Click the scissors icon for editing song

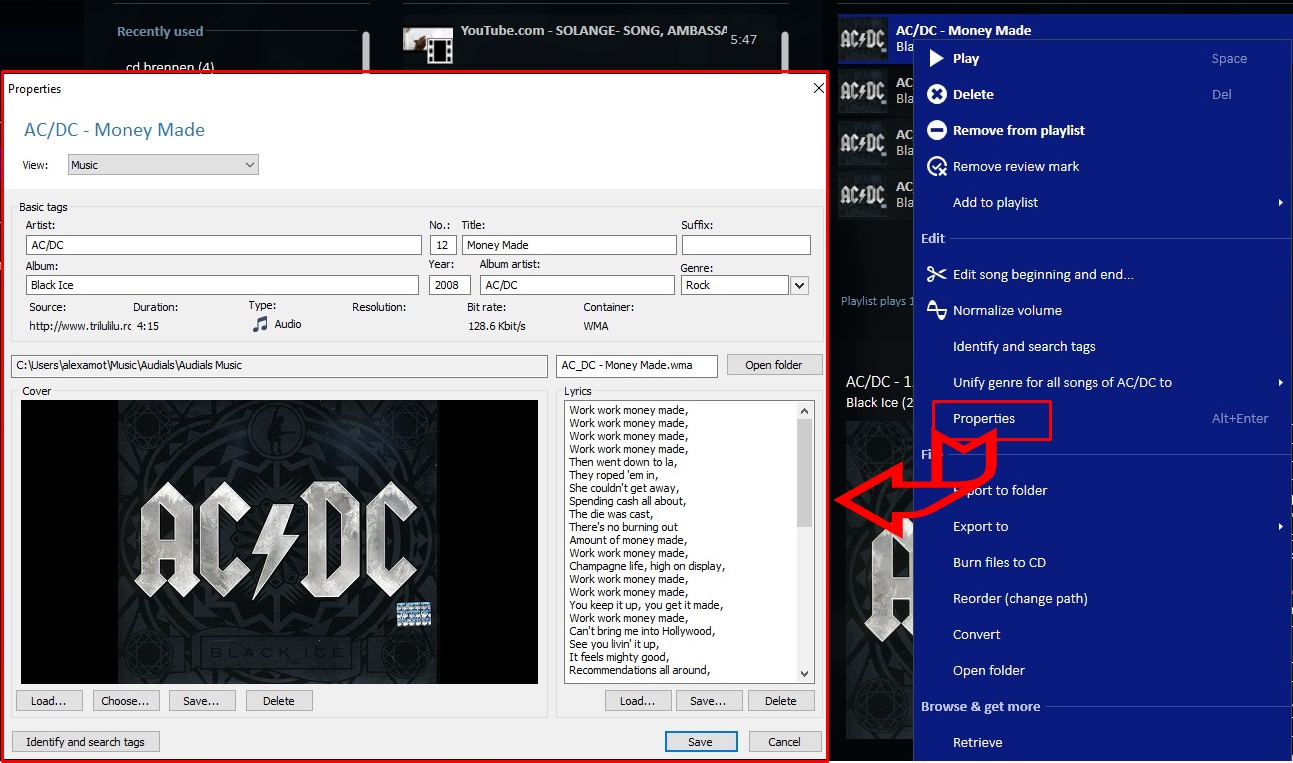pyautogui.click(x=937, y=274)
